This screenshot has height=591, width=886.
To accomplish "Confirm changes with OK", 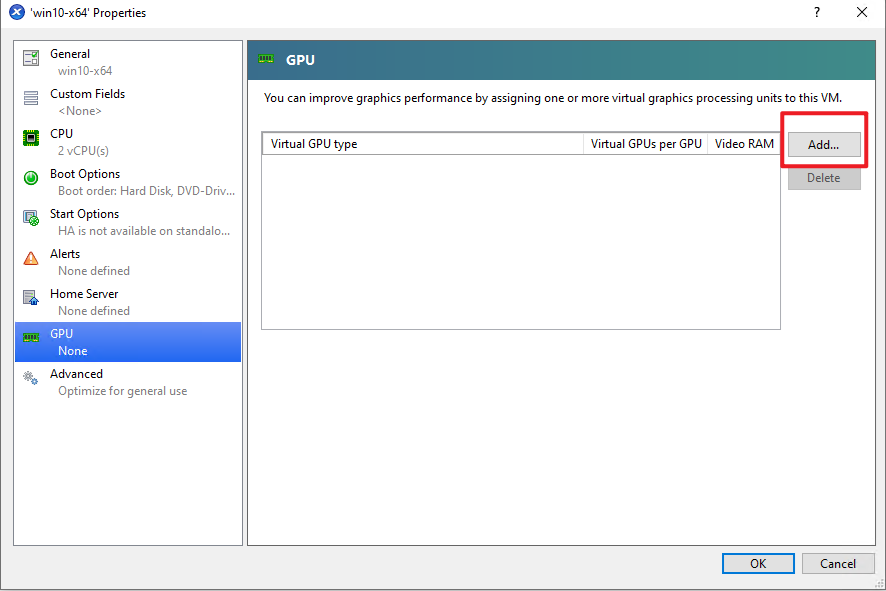I will 758,563.
